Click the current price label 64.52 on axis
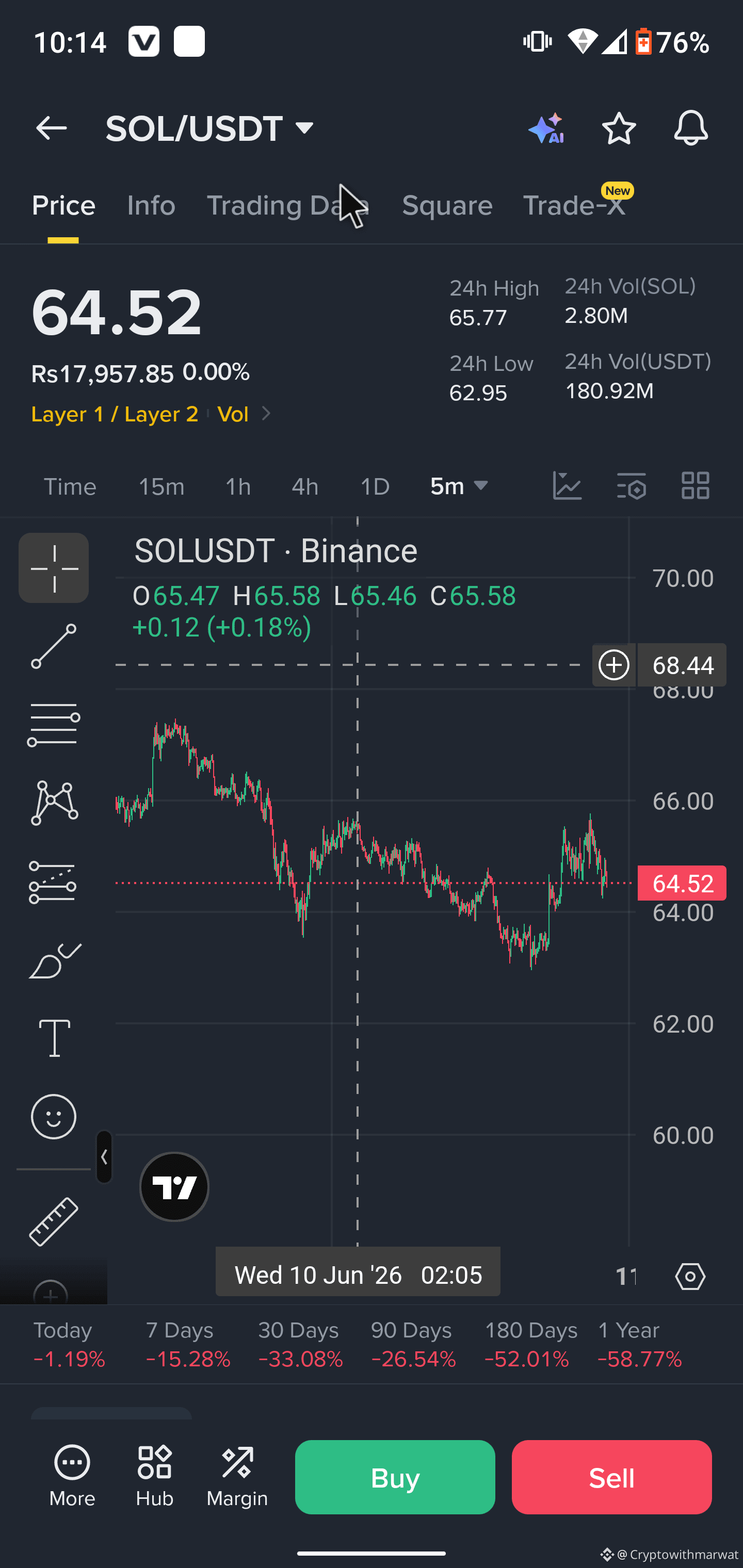The height and width of the screenshot is (1568, 743). click(682, 883)
